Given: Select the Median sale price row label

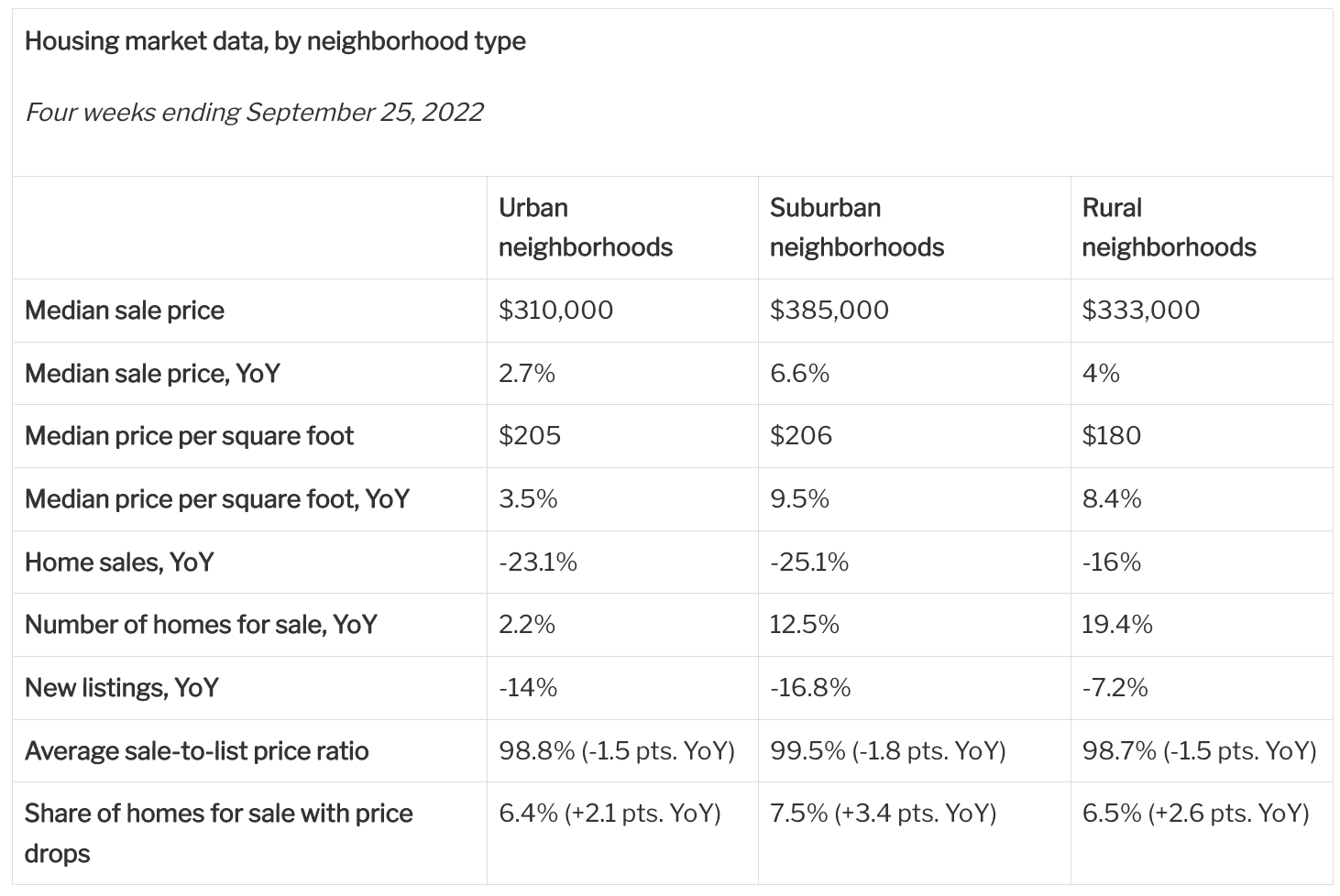Looking at the screenshot, I should coord(125,311).
